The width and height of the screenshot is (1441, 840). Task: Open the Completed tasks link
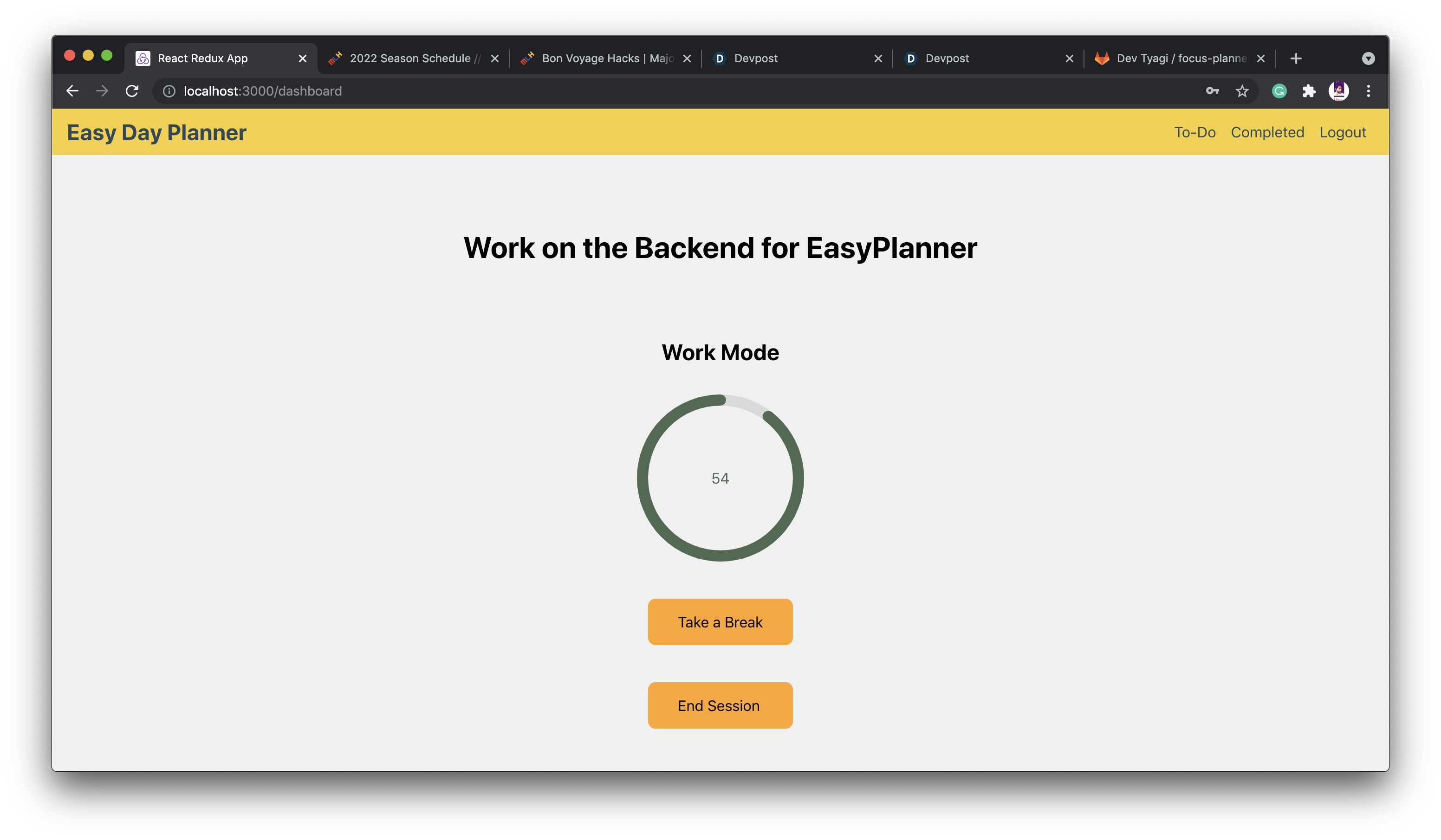(1267, 132)
